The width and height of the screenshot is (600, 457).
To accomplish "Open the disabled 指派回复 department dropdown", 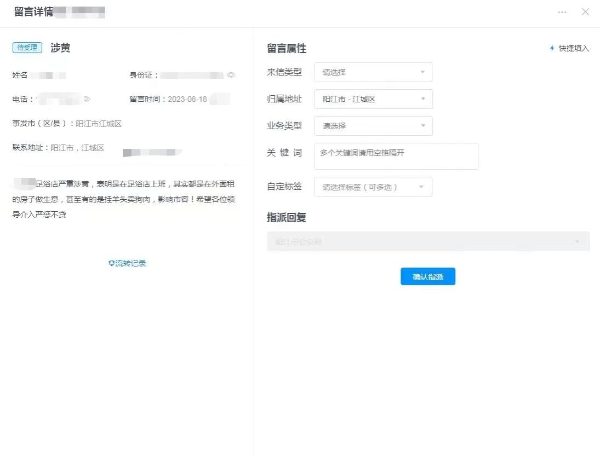I will (428, 241).
